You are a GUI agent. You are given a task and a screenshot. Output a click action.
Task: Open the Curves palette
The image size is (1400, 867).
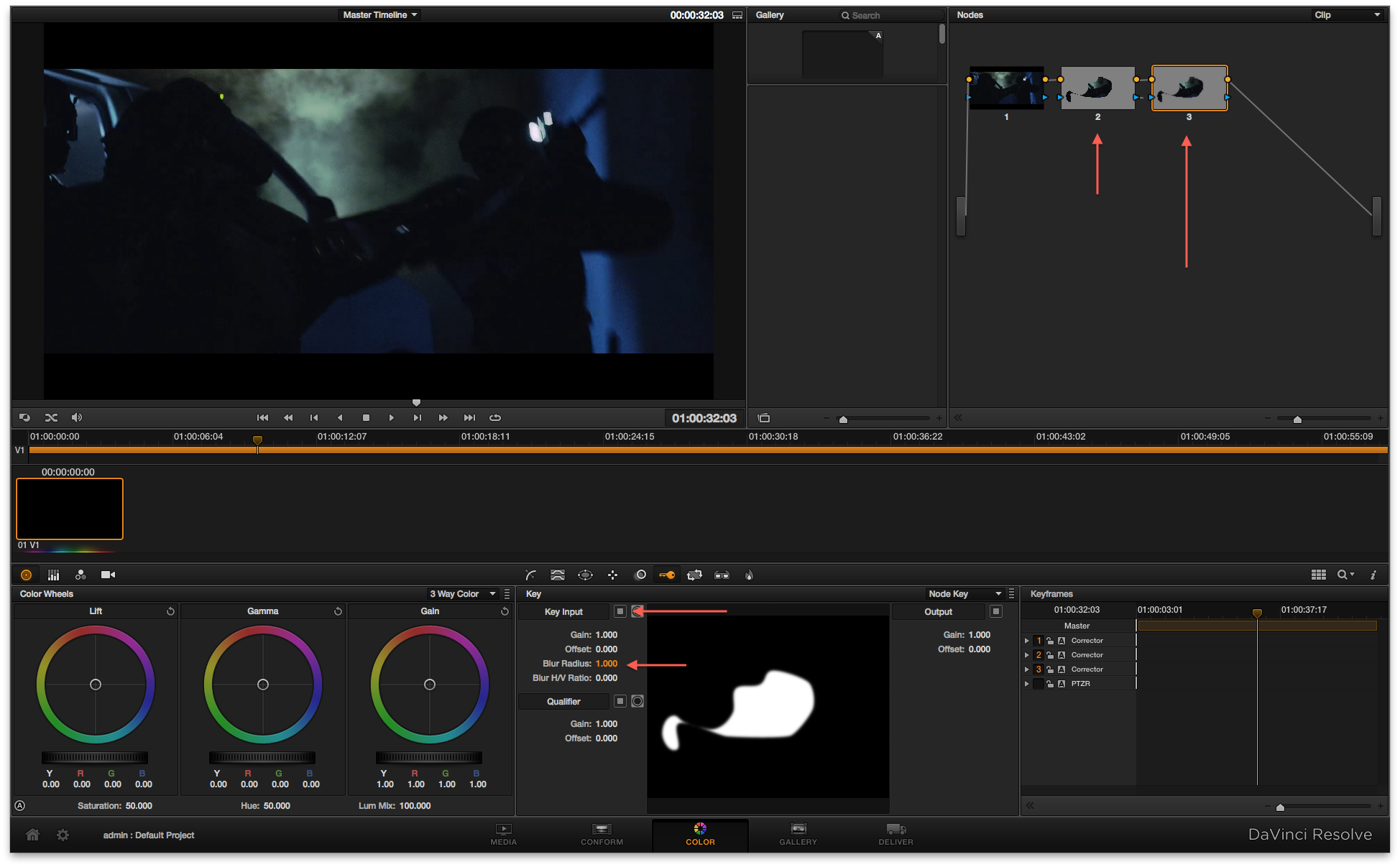point(530,575)
